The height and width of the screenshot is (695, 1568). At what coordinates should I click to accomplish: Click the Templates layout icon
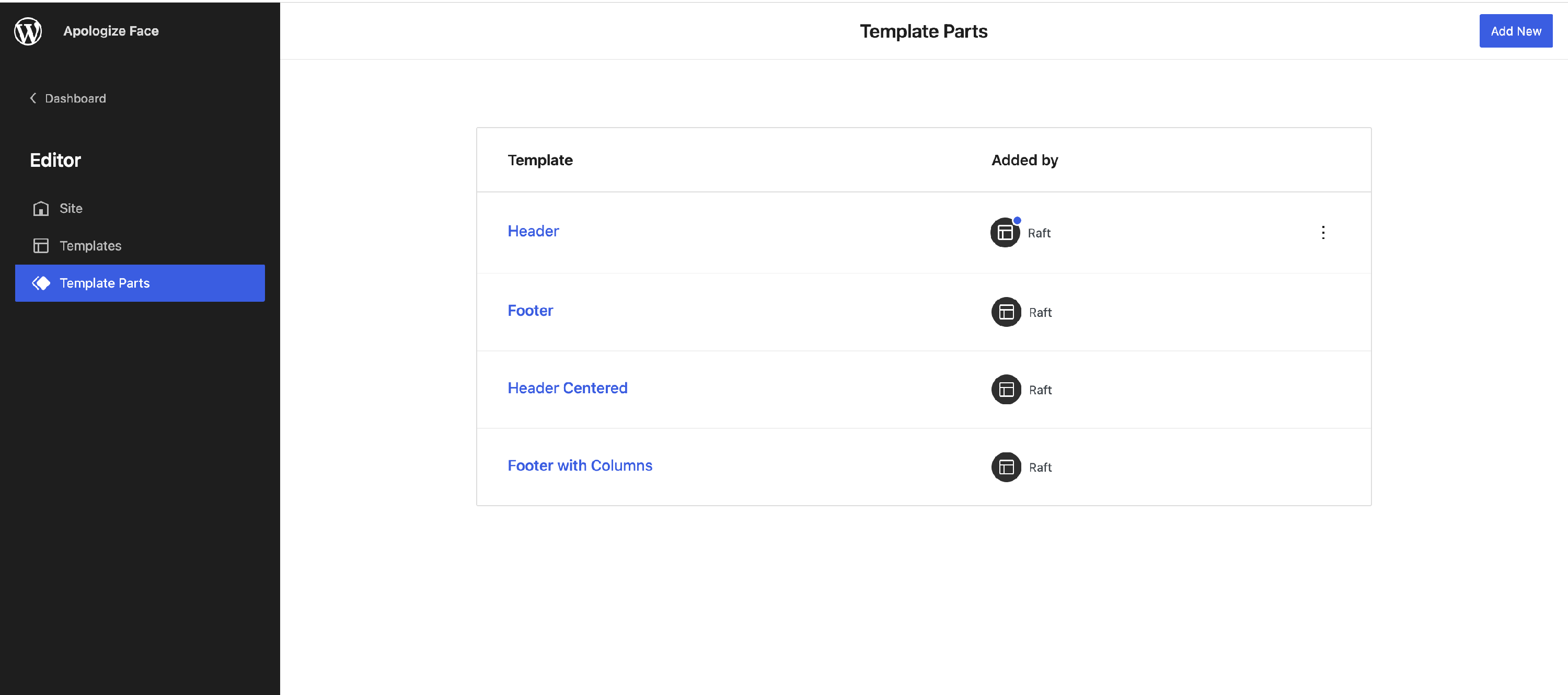click(x=41, y=245)
